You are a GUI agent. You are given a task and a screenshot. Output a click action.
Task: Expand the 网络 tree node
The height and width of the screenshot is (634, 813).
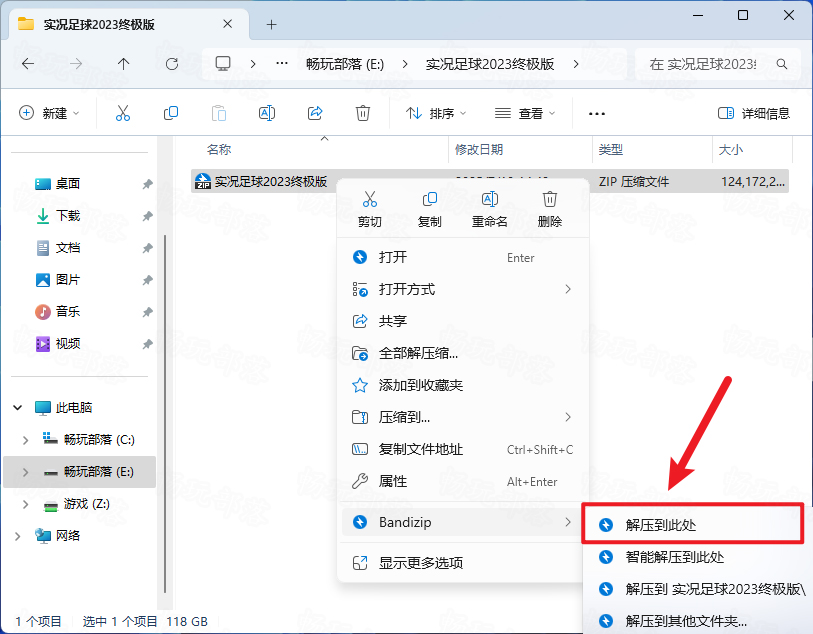18,536
